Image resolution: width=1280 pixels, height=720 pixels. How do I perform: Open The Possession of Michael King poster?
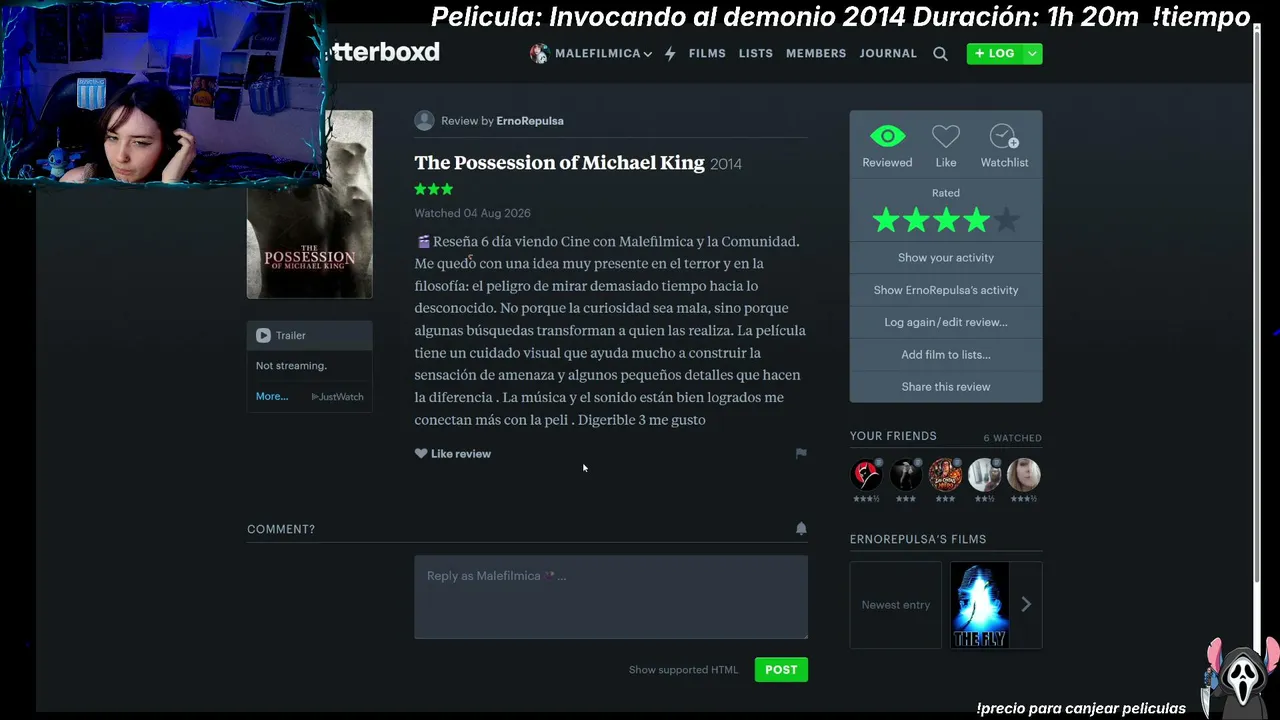[x=310, y=204]
